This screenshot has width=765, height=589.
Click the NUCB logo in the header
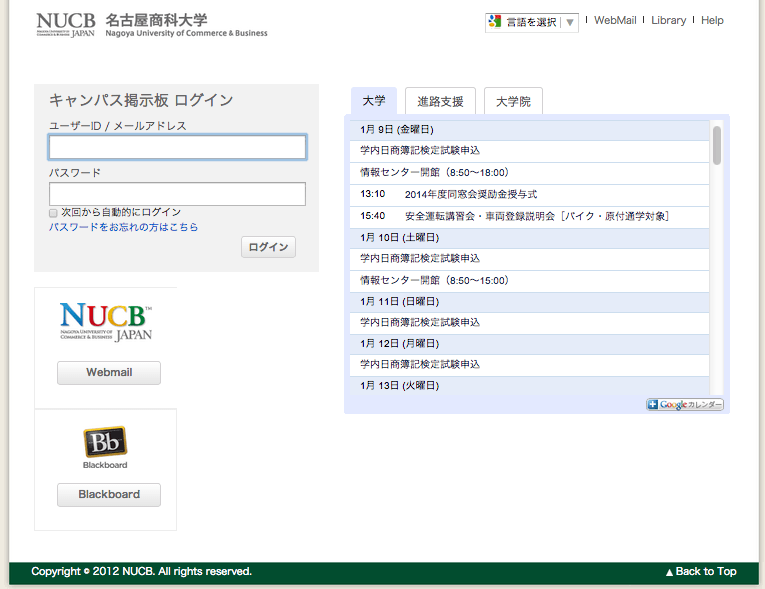pos(66,24)
